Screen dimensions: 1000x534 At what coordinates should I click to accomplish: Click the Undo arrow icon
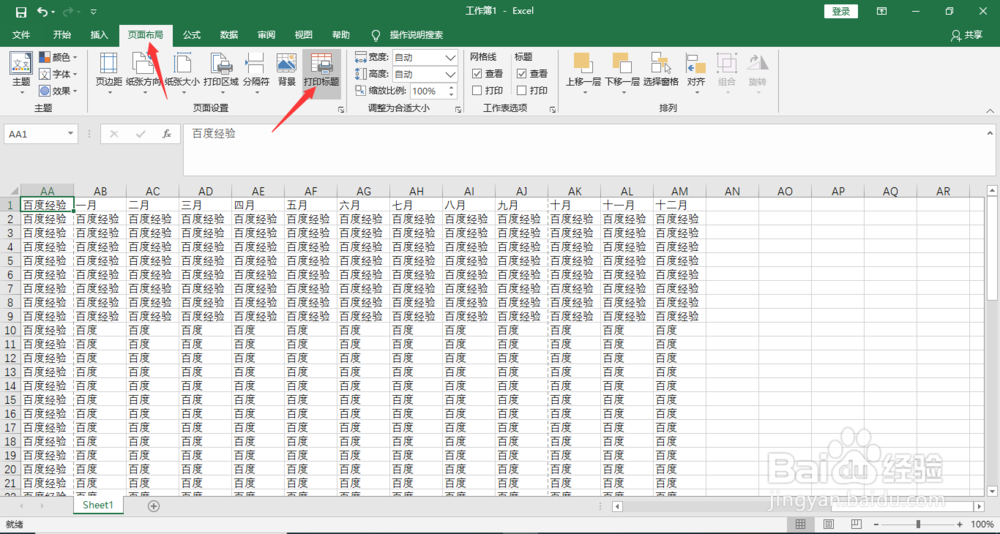pyautogui.click(x=43, y=11)
